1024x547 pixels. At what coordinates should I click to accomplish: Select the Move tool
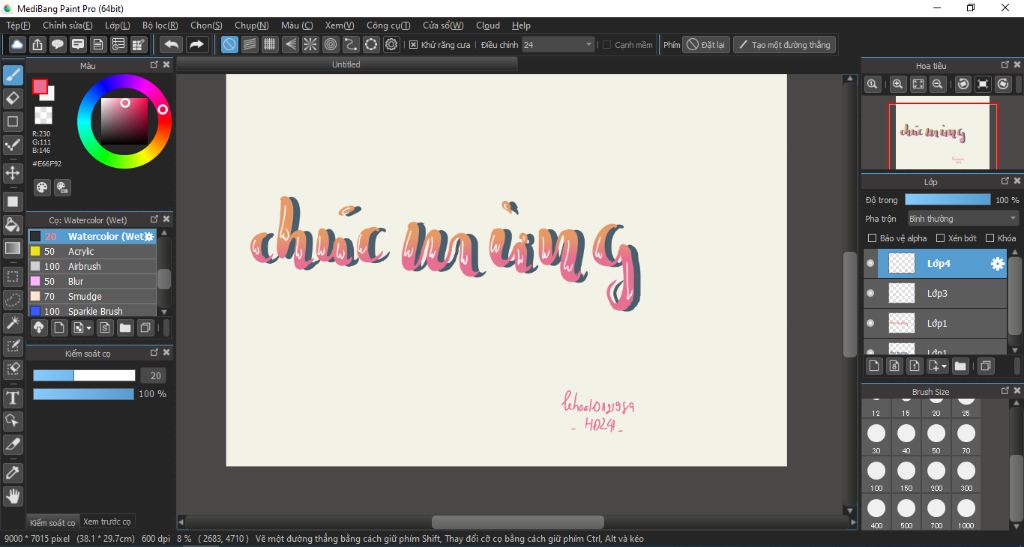pyautogui.click(x=12, y=173)
